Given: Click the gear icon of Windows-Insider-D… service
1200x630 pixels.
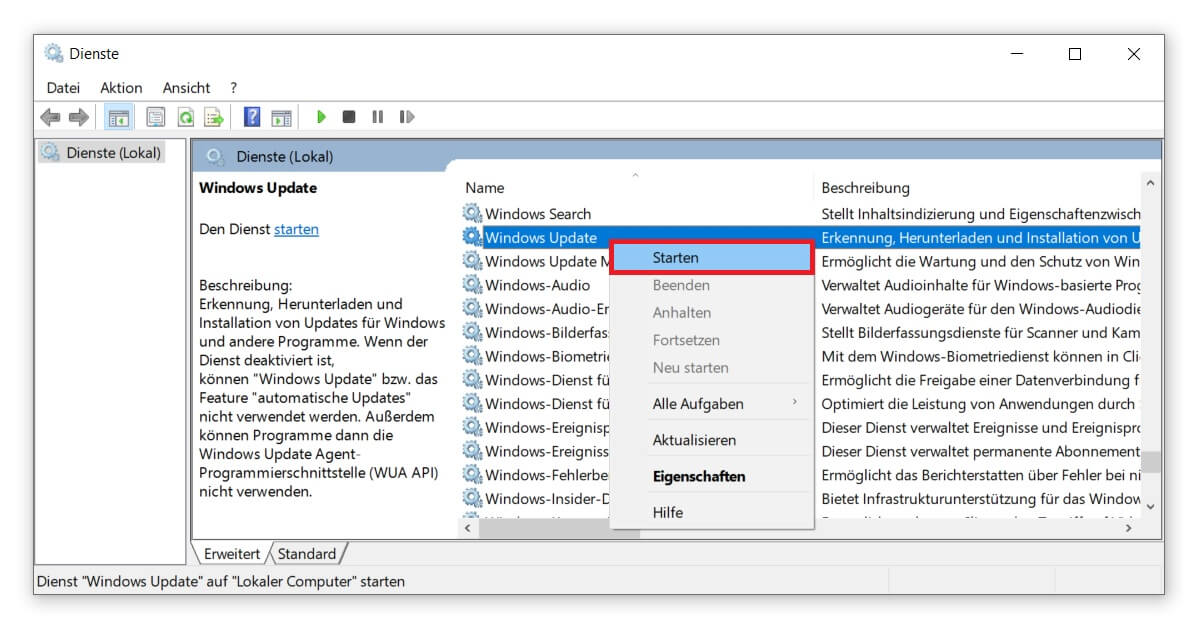Looking at the screenshot, I should point(472,498).
